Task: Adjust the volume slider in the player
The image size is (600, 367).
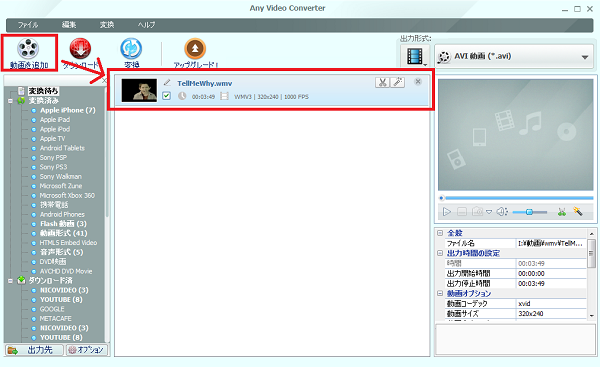Action: (530, 212)
